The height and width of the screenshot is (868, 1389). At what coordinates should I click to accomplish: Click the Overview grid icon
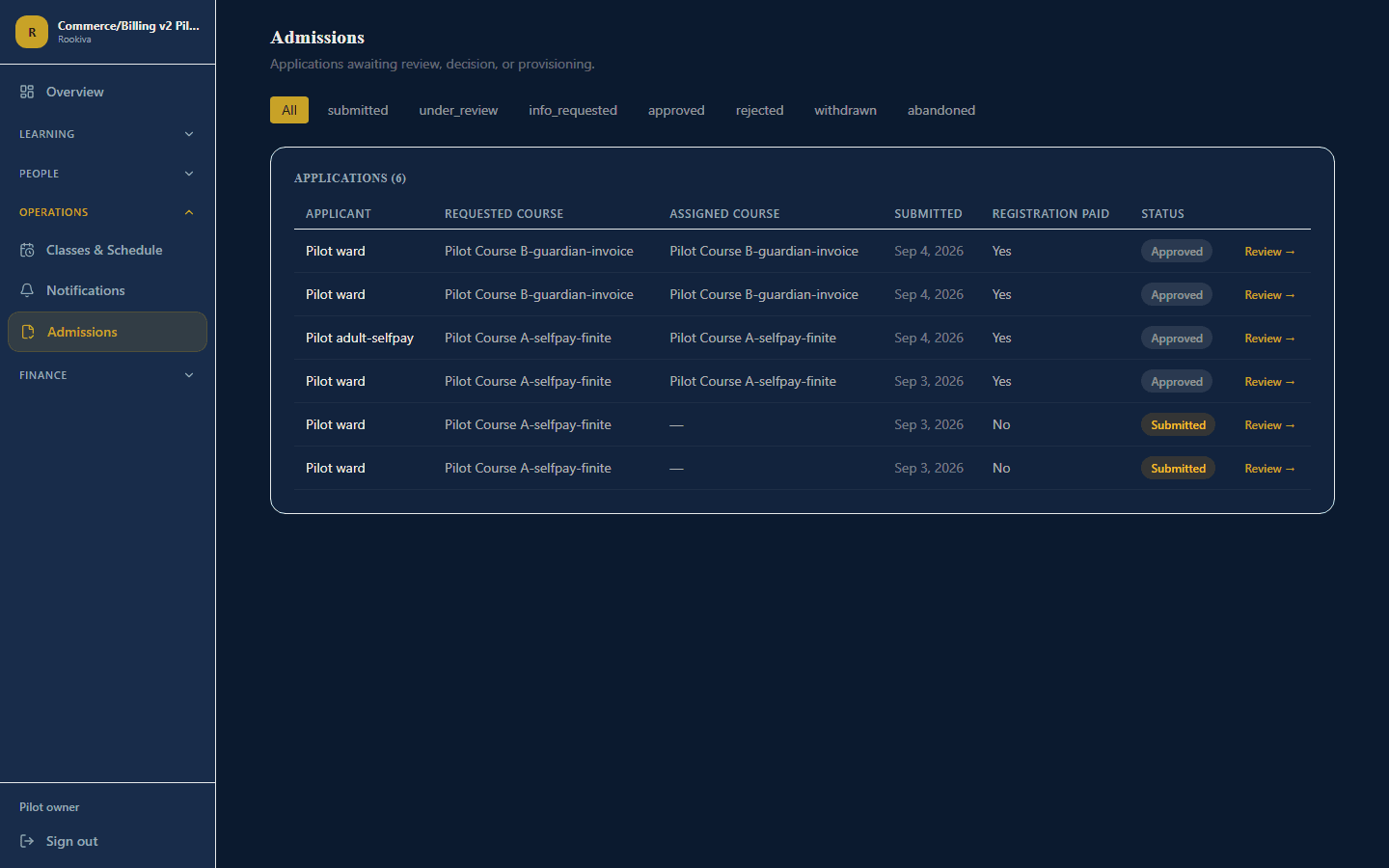[27, 92]
